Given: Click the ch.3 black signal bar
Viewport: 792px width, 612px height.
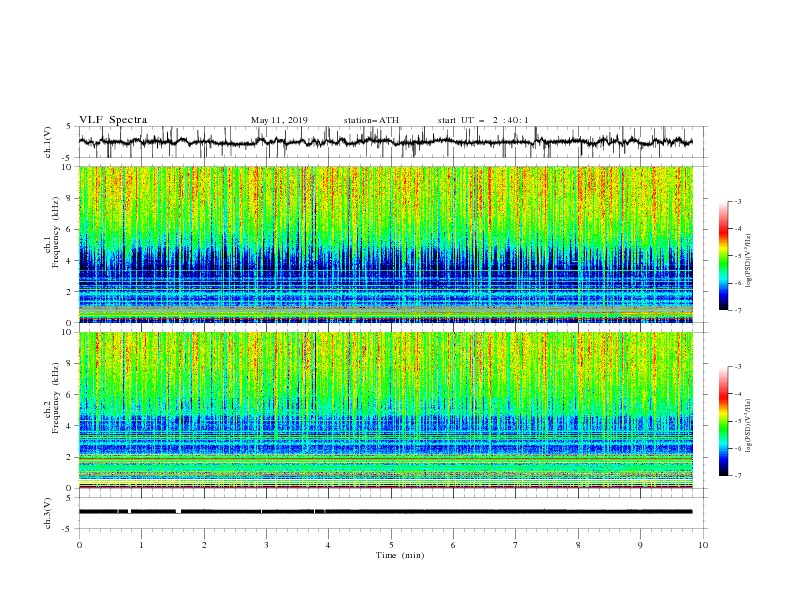Looking at the screenshot, I should 386,512.
